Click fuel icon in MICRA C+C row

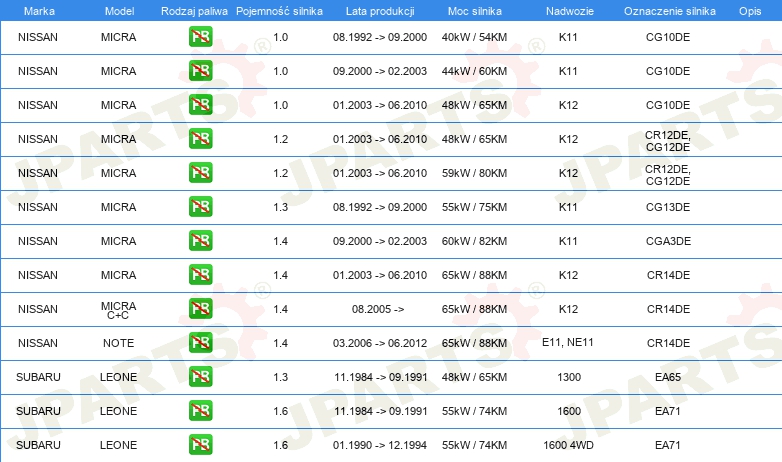[x=200, y=308]
